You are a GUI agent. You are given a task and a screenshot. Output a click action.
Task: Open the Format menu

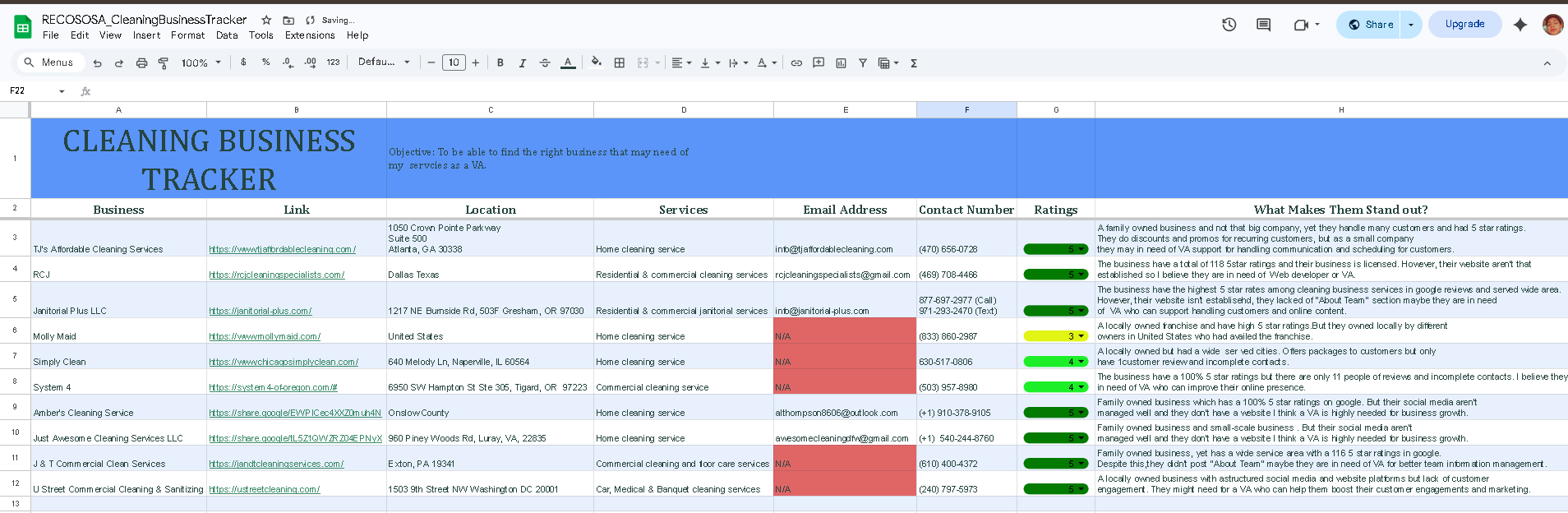[187, 35]
